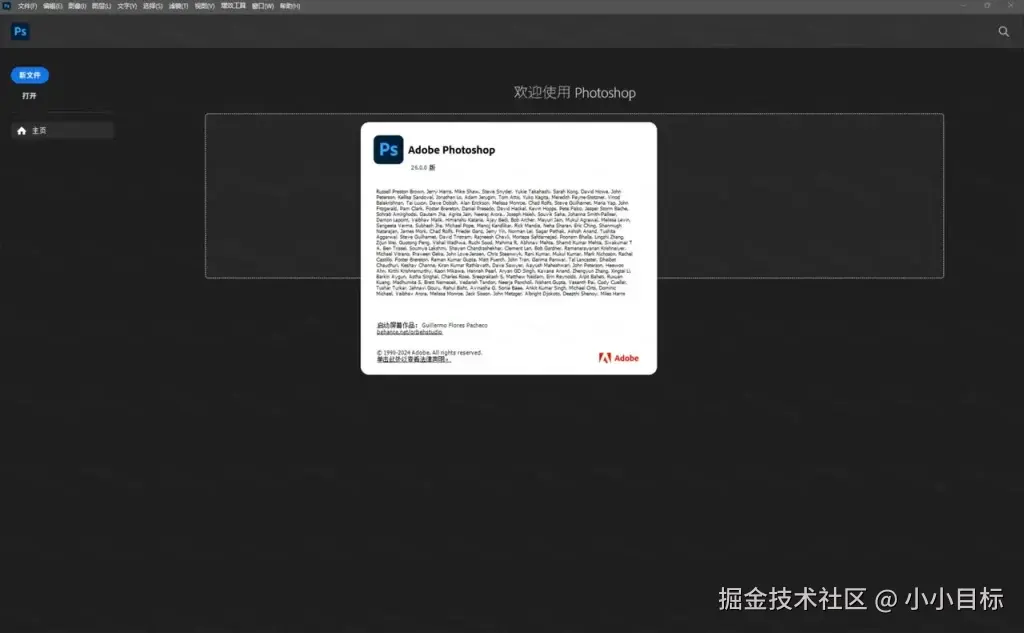1024x633 pixels.
Task: Open search with the magnifier icon
Action: tap(1004, 31)
